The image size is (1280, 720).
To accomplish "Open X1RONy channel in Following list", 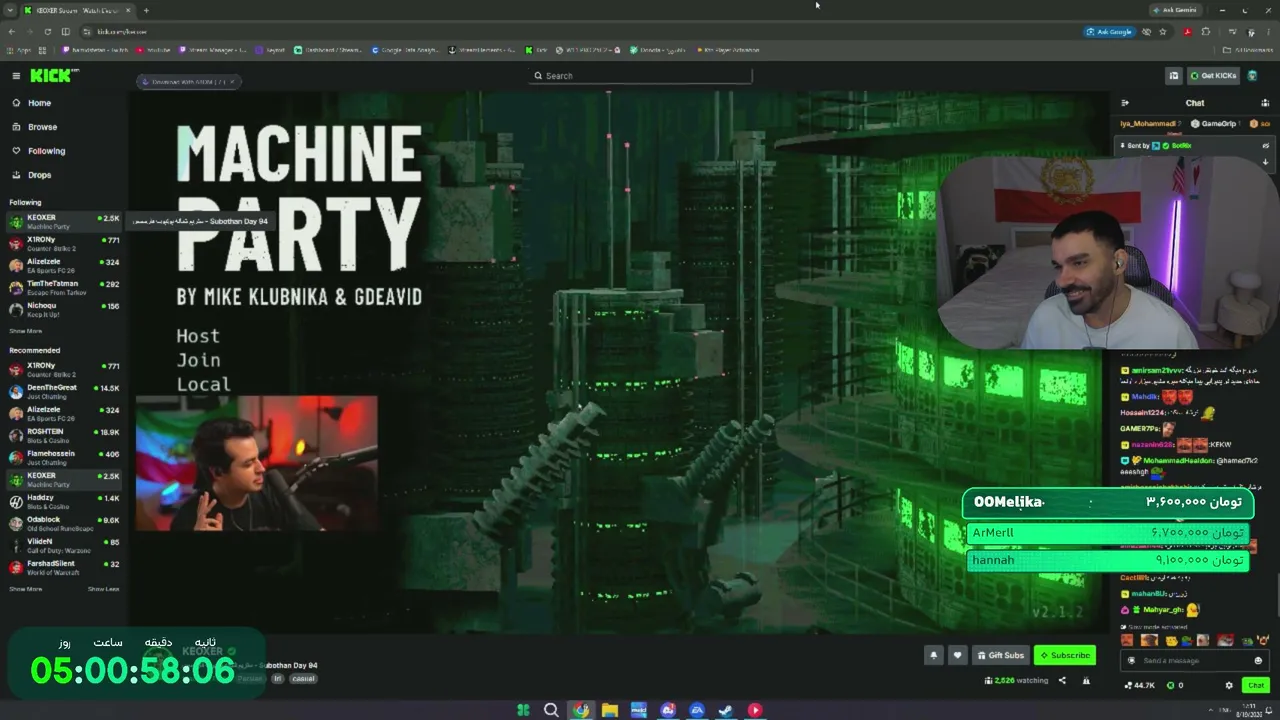I will [64, 244].
